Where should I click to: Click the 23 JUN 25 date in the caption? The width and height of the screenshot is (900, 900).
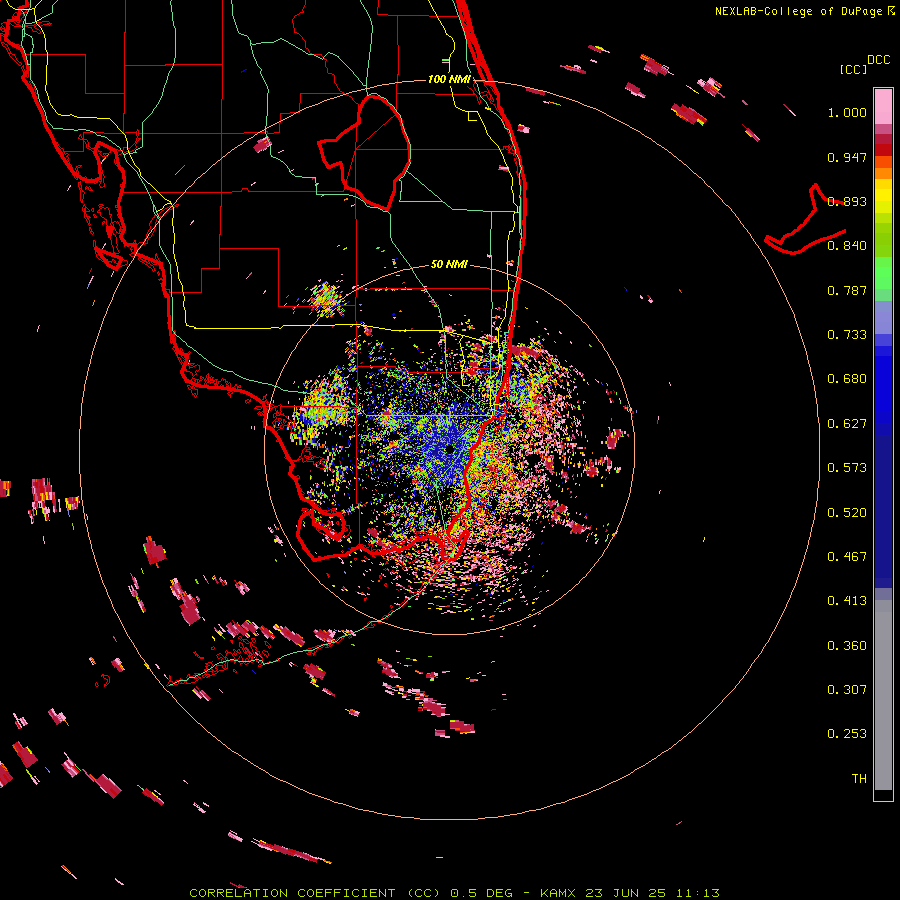coord(625,893)
